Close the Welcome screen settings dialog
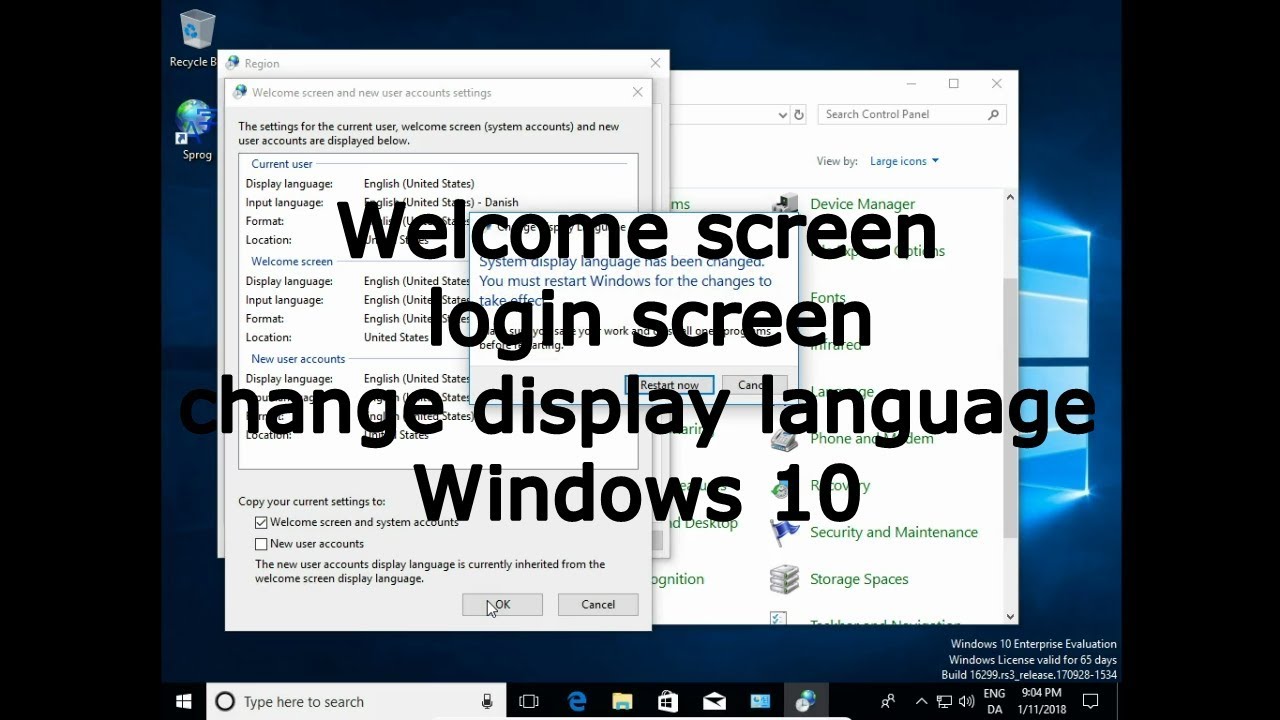This screenshot has width=1280, height=720. [x=638, y=92]
